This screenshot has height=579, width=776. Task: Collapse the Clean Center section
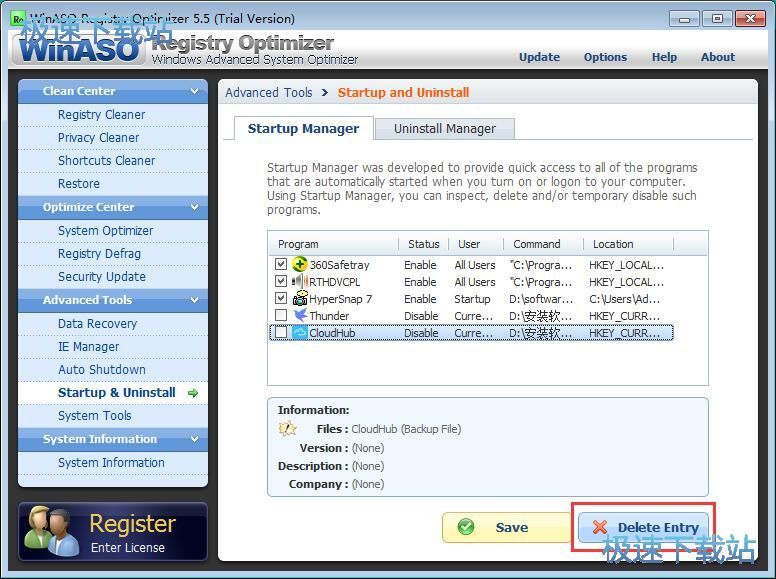point(194,91)
